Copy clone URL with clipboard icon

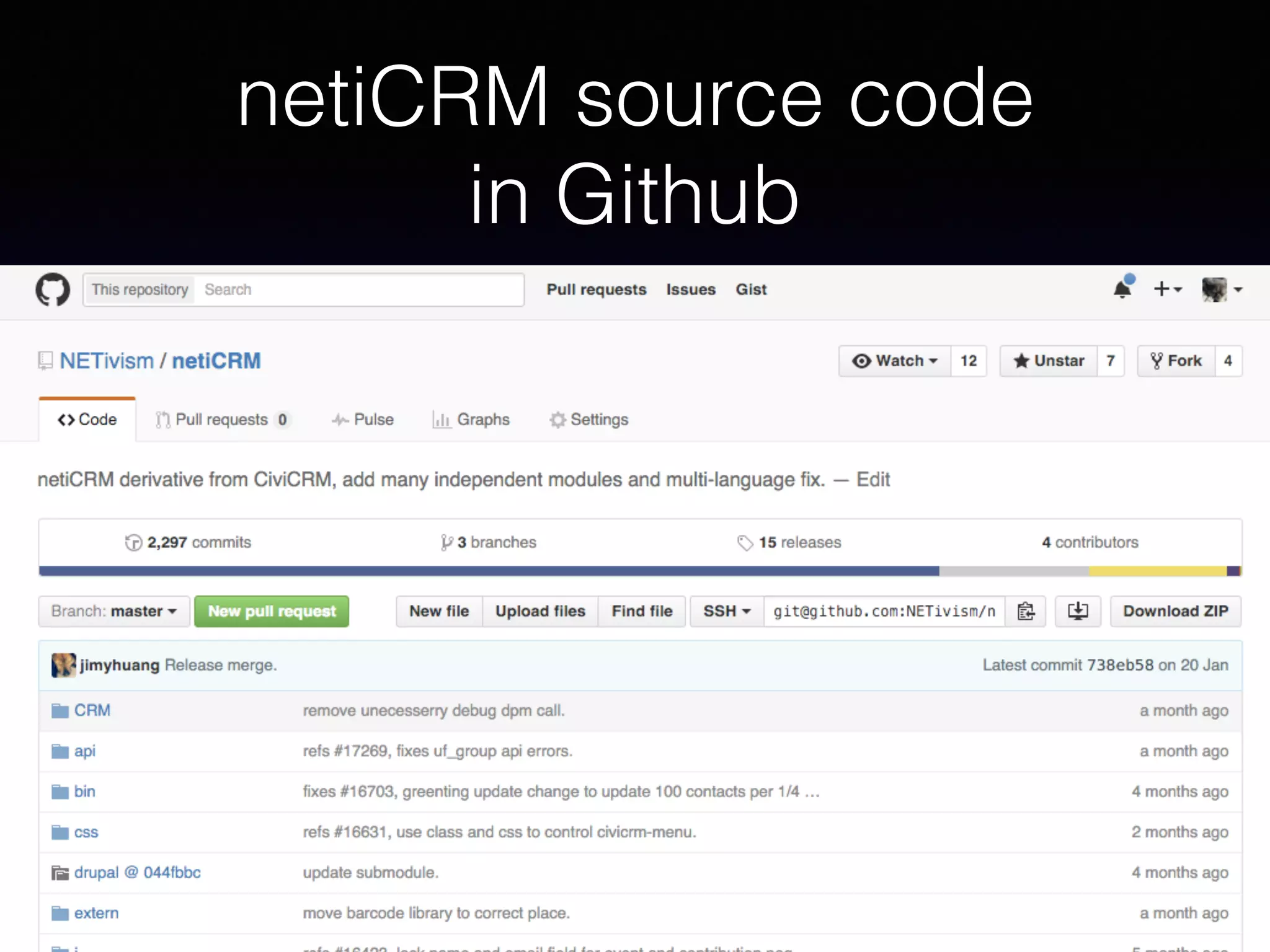click(x=1026, y=612)
